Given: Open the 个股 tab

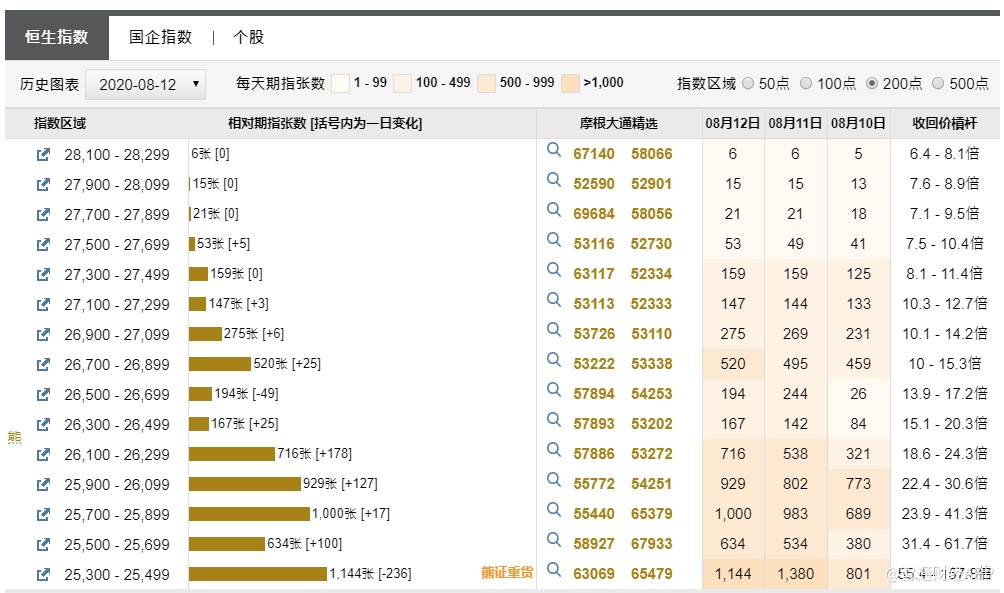Looking at the screenshot, I should (x=248, y=37).
